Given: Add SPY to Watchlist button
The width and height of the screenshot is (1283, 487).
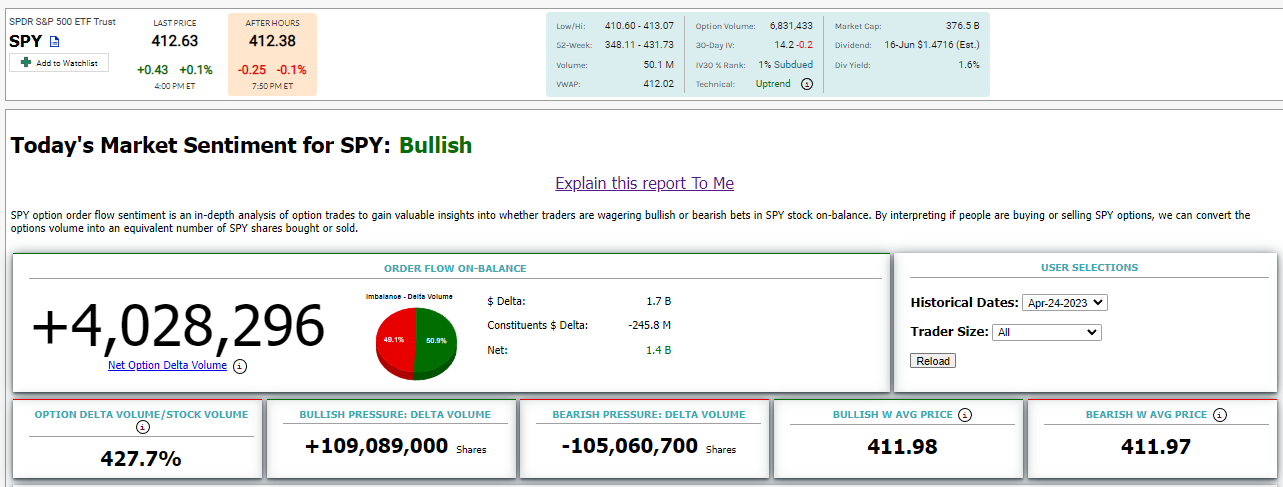Looking at the screenshot, I should click(x=59, y=63).
